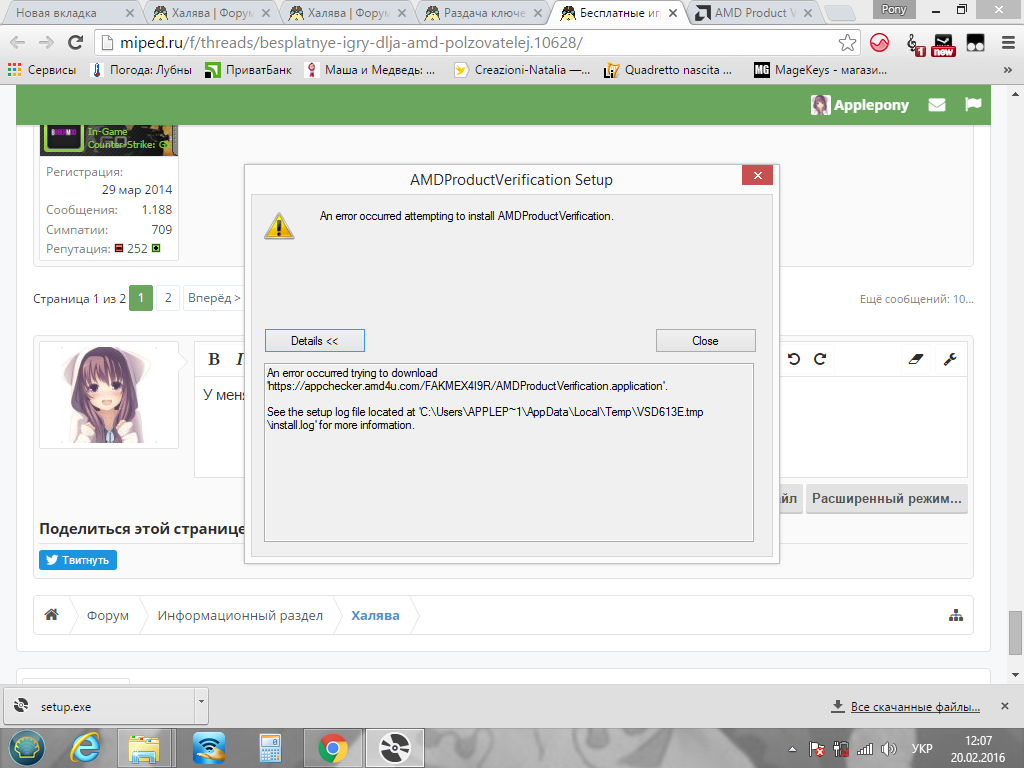Expand more bookmarks chevron
Screen dimensions: 1024x768
(1008, 70)
